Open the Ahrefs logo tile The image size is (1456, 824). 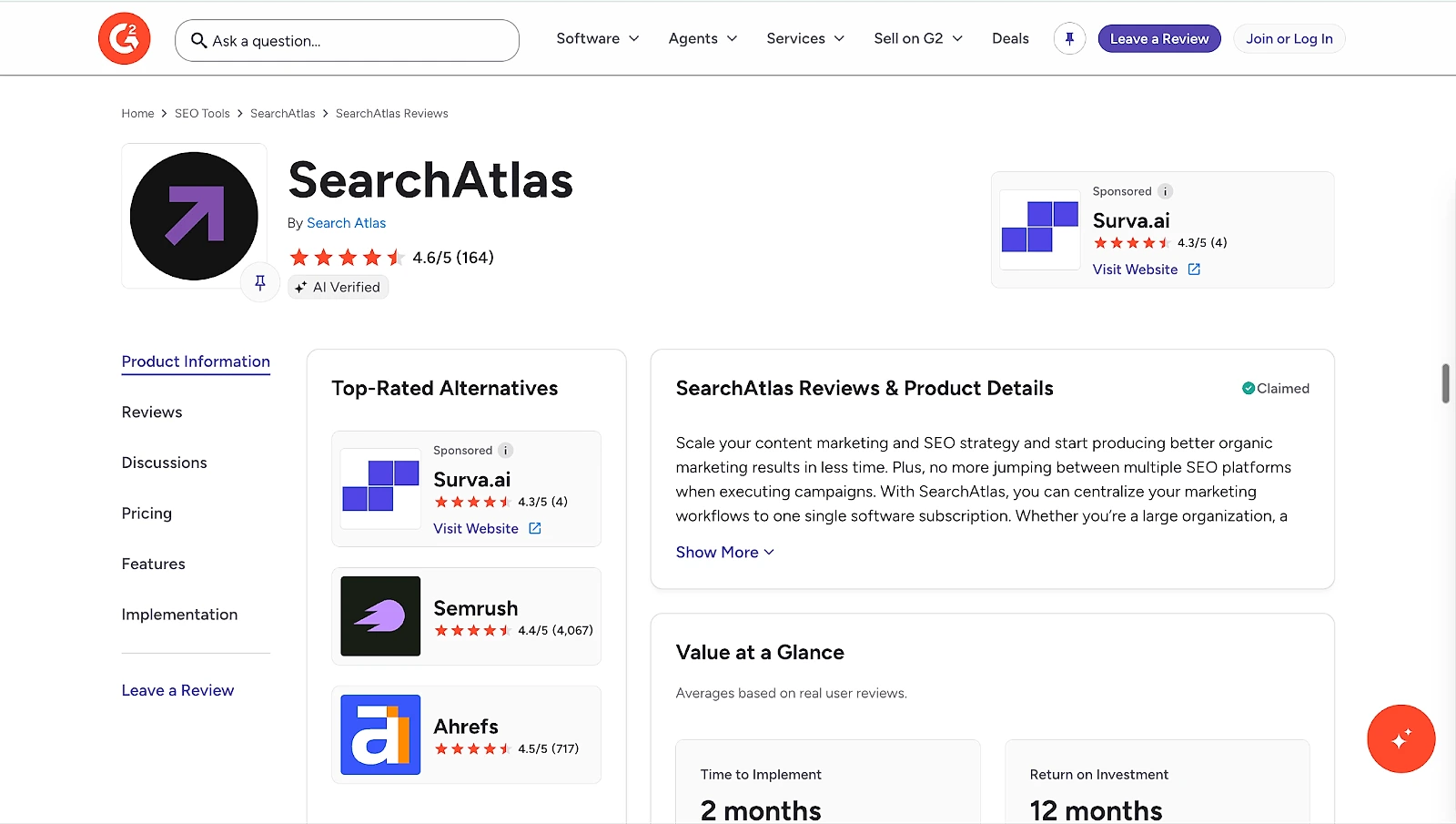click(x=380, y=735)
